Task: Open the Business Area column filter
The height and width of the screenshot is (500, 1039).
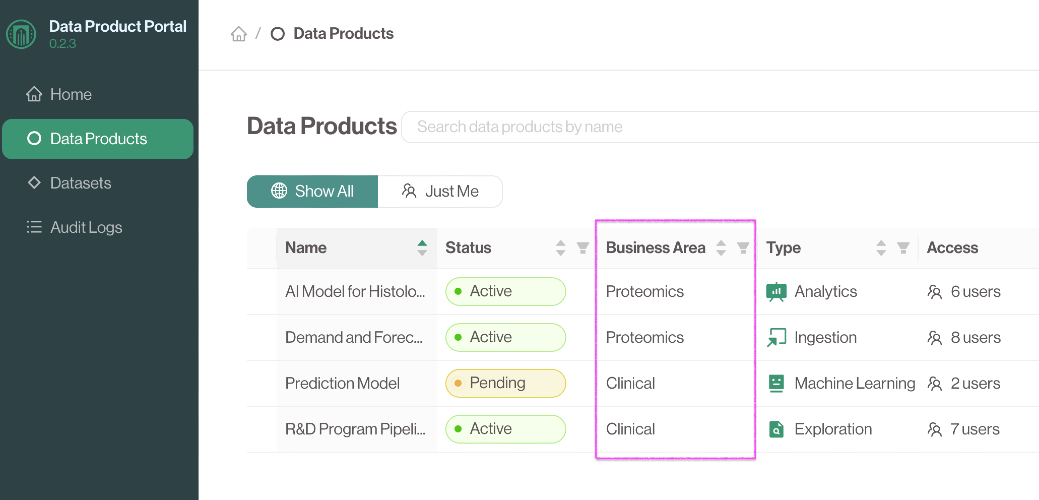Action: 743,248
